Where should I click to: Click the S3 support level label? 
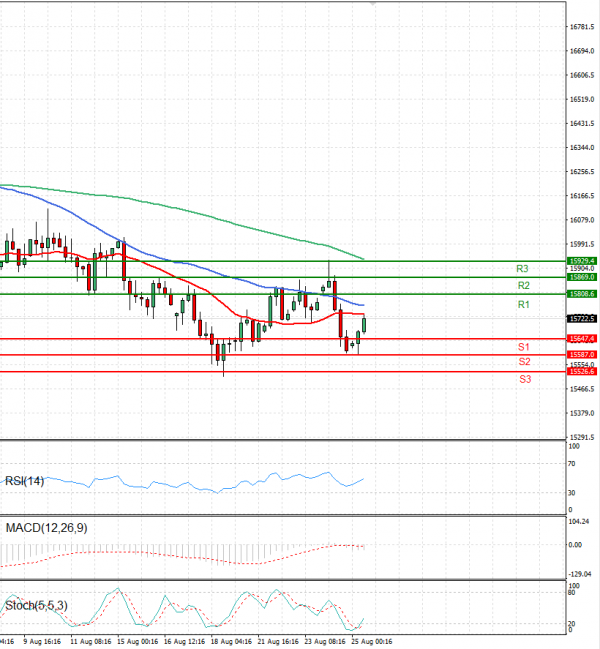[525, 379]
